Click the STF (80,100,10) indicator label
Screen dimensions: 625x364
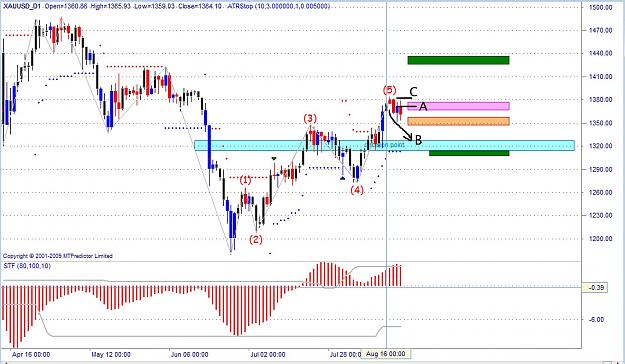coord(27,266)
